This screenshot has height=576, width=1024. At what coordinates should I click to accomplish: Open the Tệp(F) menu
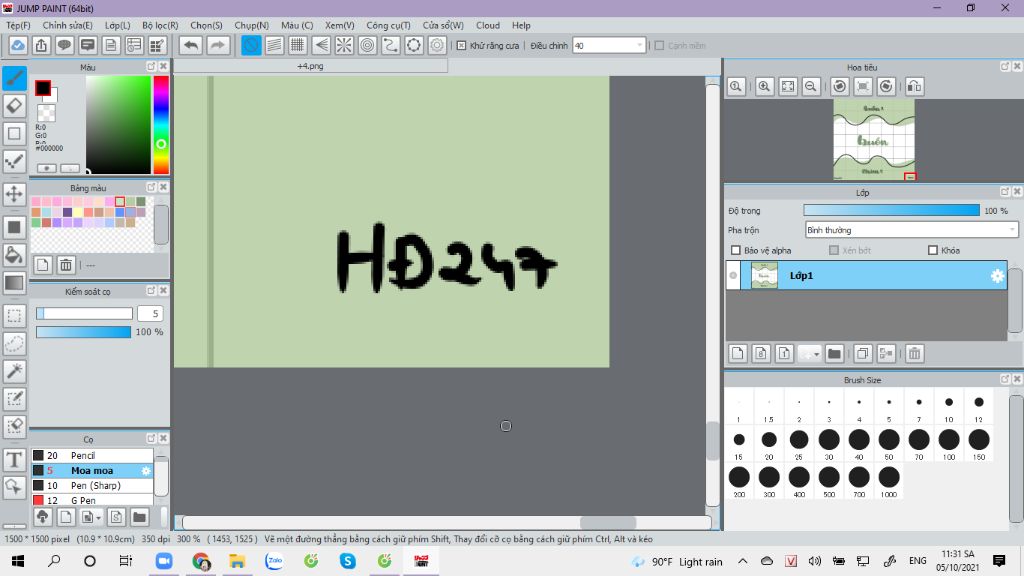pos(18,25)
